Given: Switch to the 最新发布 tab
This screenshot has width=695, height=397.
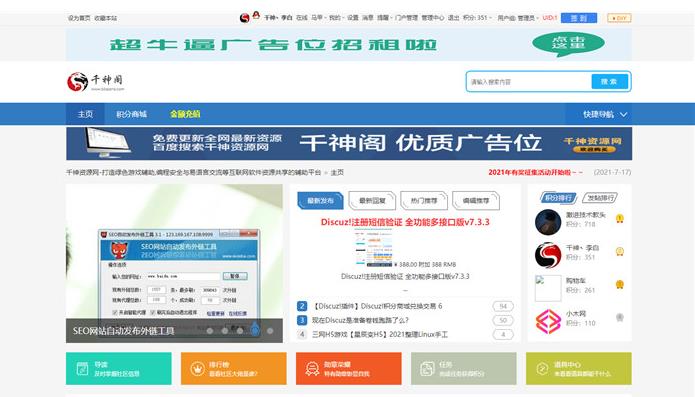Looking at the screenshot, I should point(320,201).
